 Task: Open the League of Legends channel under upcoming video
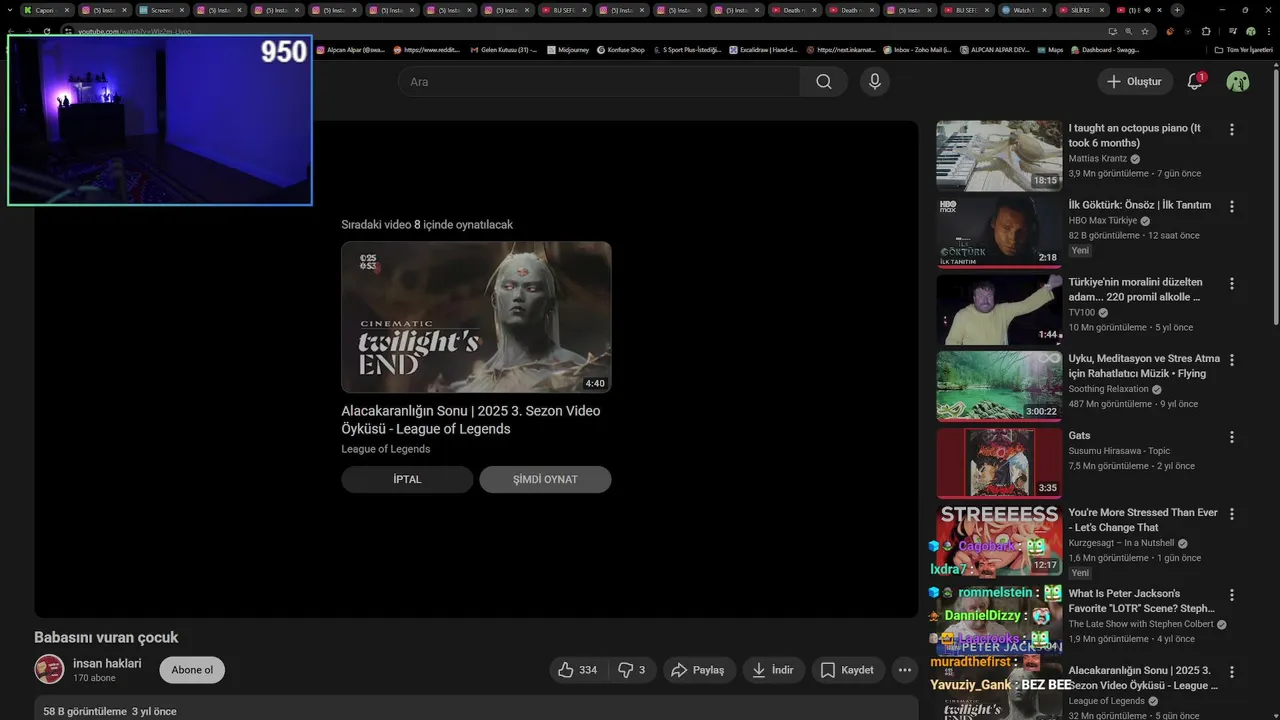(x=386, y=449)
